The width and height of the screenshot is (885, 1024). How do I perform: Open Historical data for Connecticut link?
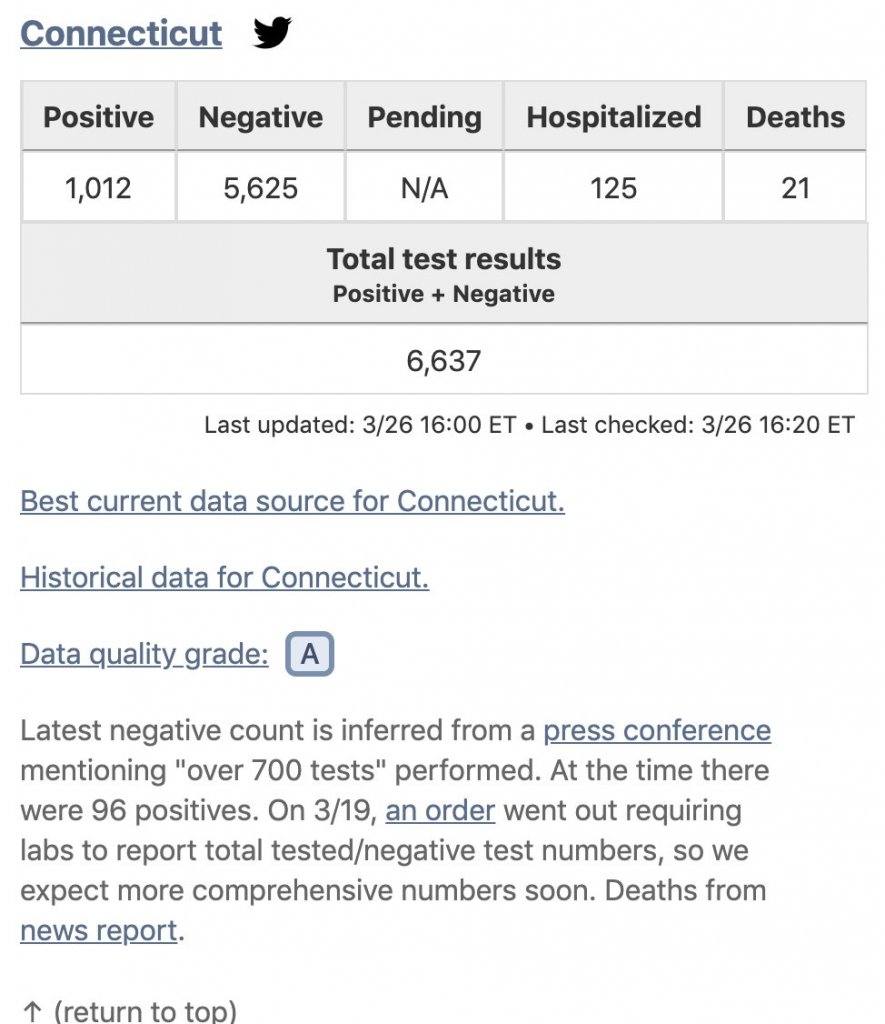click(x=224, y=577)
